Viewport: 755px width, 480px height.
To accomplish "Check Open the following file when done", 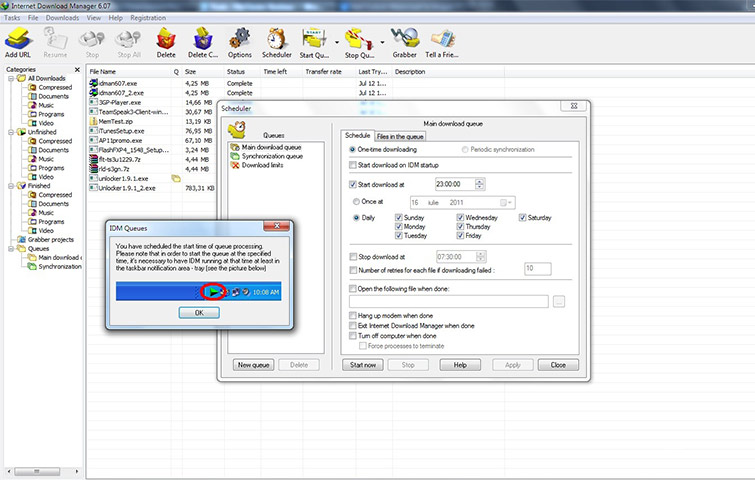I will pos(352,289).
